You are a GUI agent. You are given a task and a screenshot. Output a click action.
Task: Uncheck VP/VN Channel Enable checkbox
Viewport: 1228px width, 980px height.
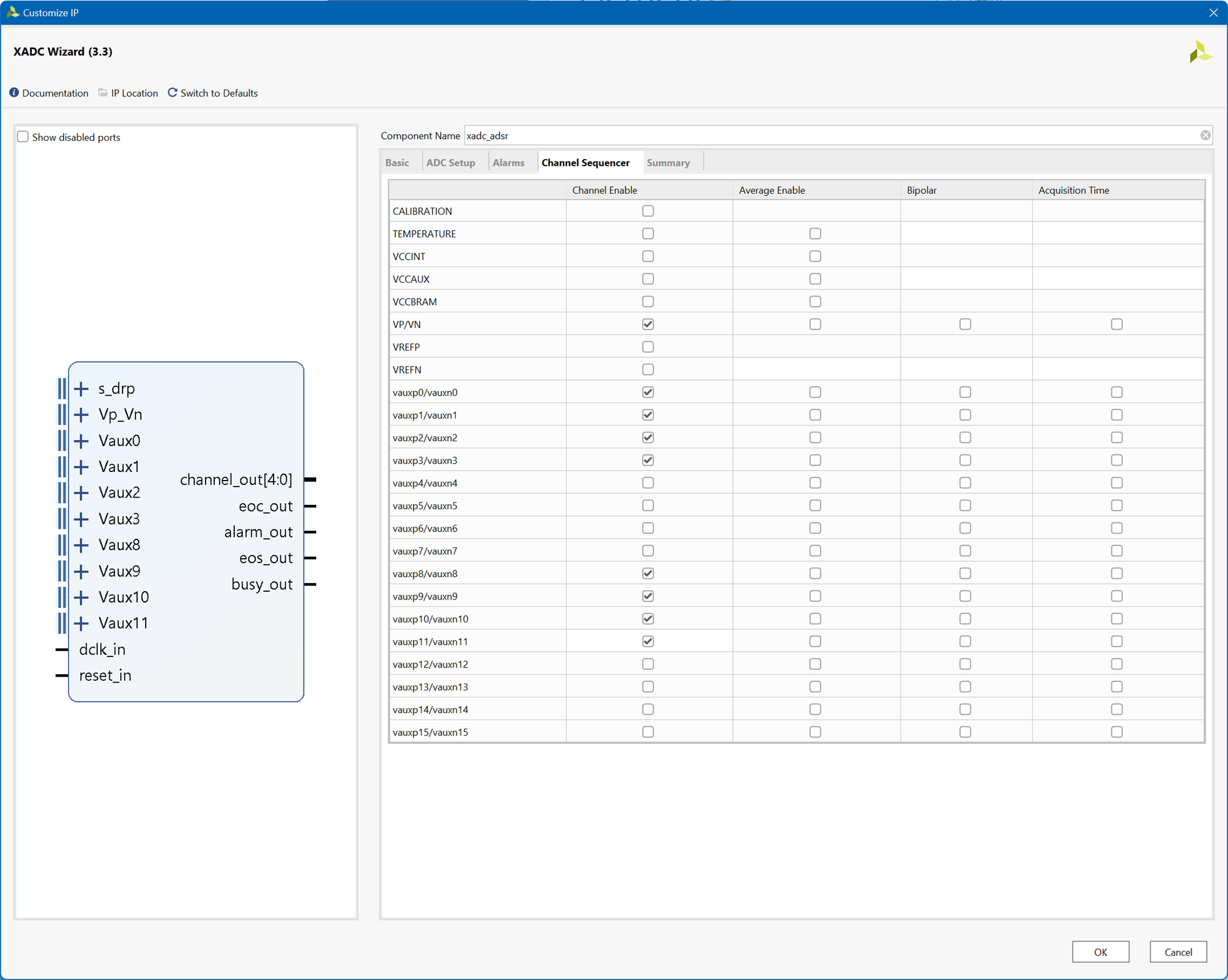click(x=648, y=324)
